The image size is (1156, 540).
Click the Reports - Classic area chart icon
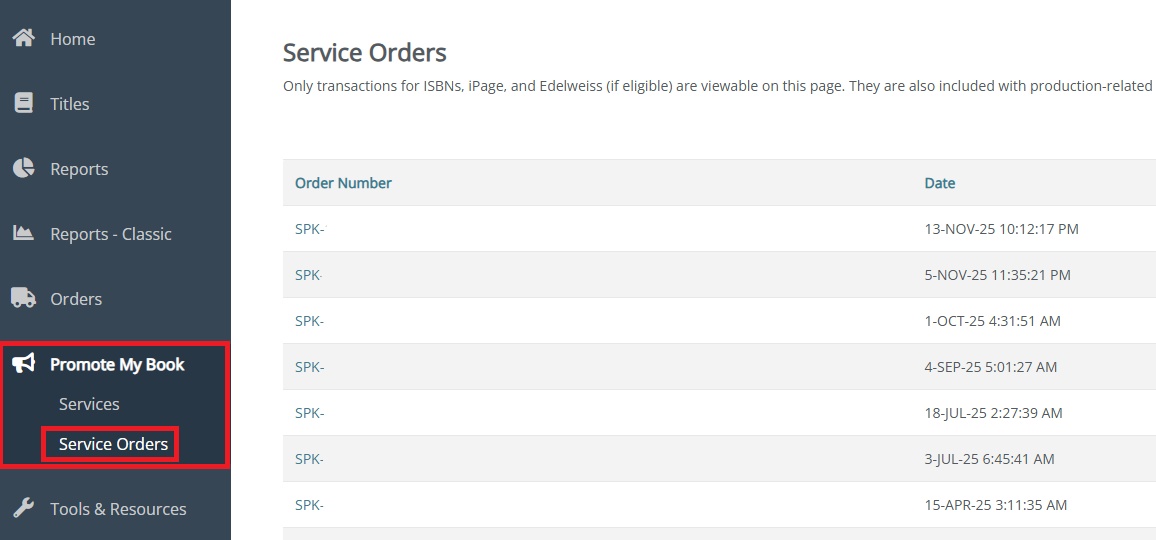pyautogui.click(x=24, y=233)
